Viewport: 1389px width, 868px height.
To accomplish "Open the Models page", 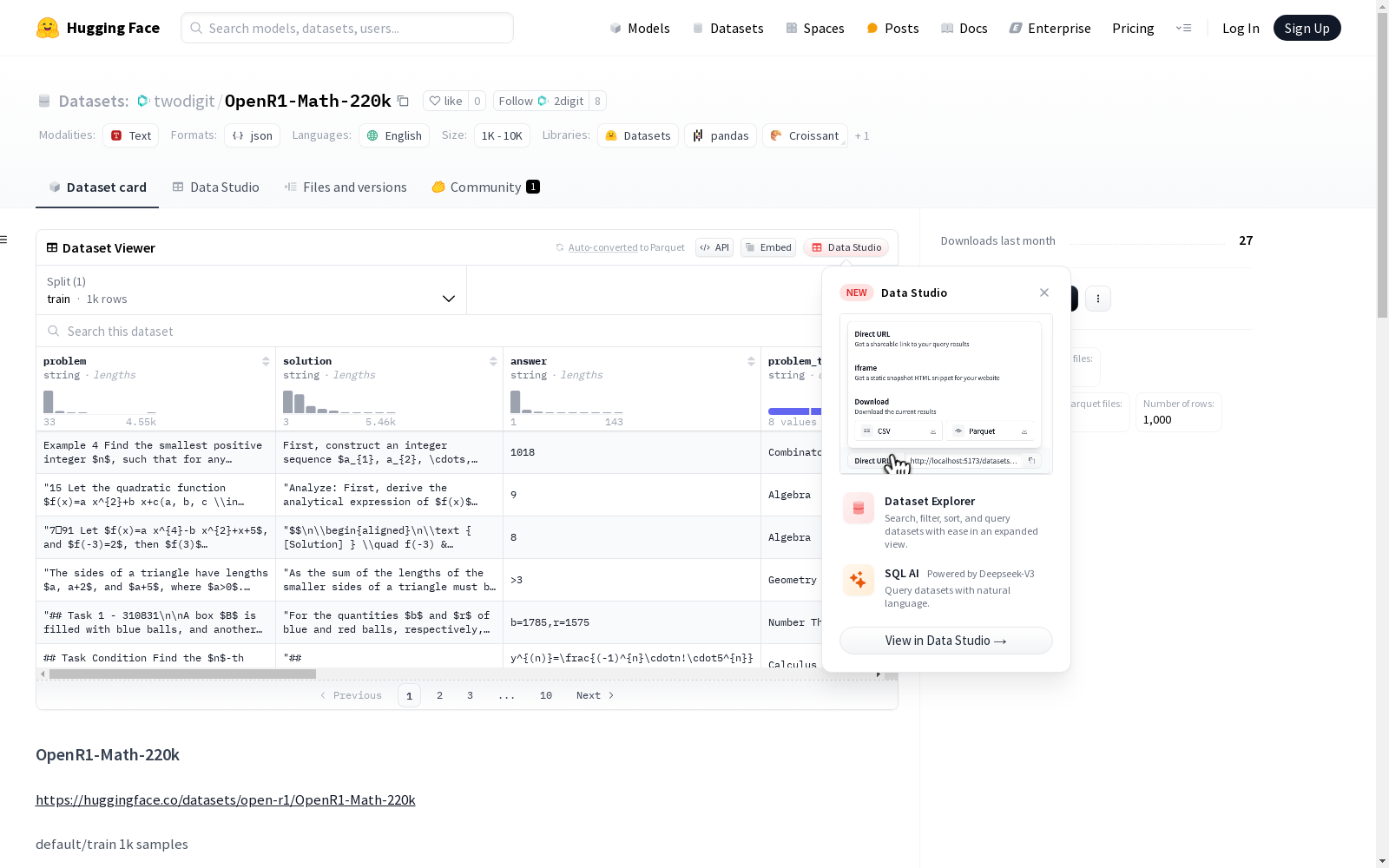I will click(640, 28).
